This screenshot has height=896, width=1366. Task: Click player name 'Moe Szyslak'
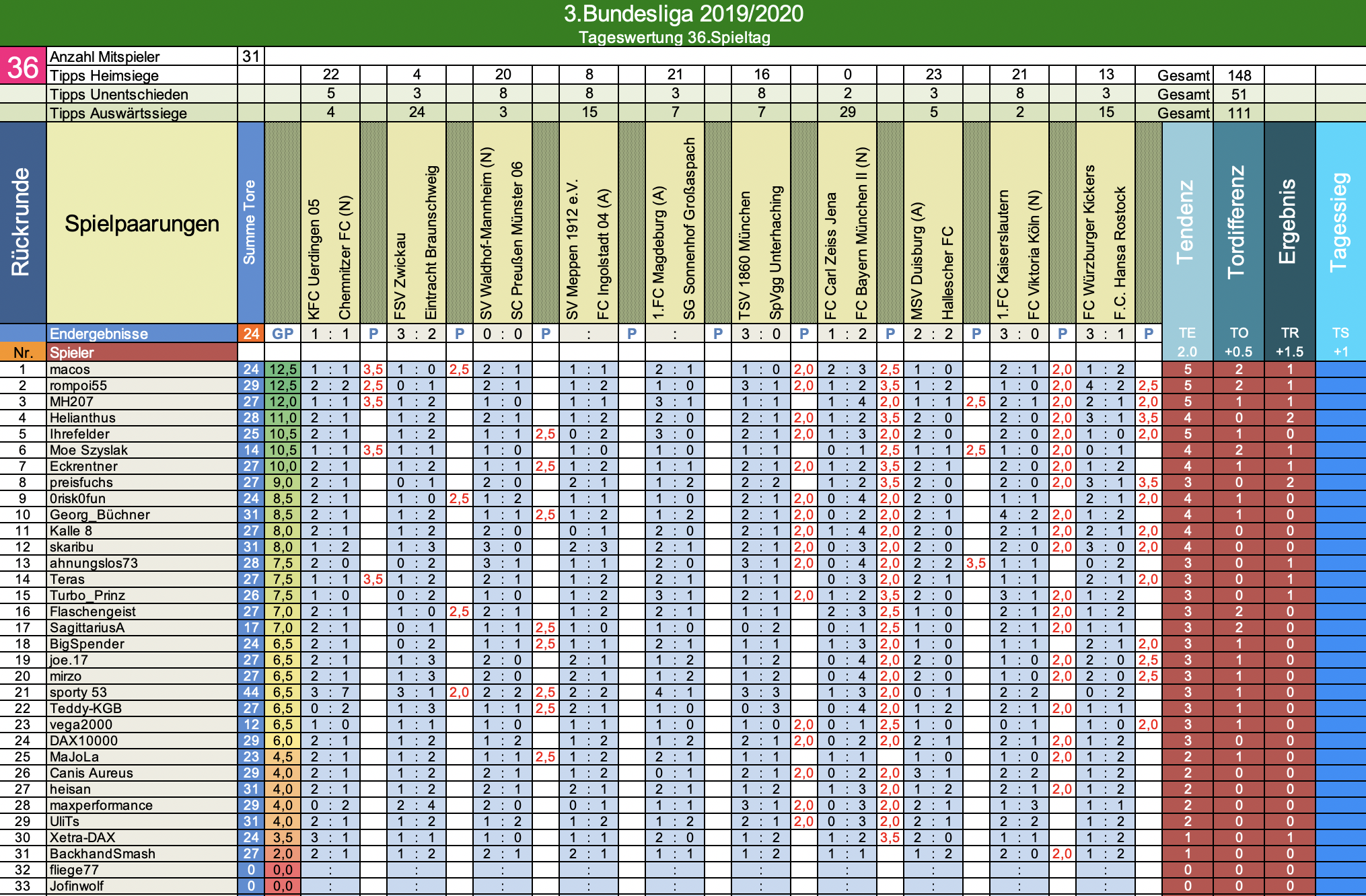coord(89,450)
